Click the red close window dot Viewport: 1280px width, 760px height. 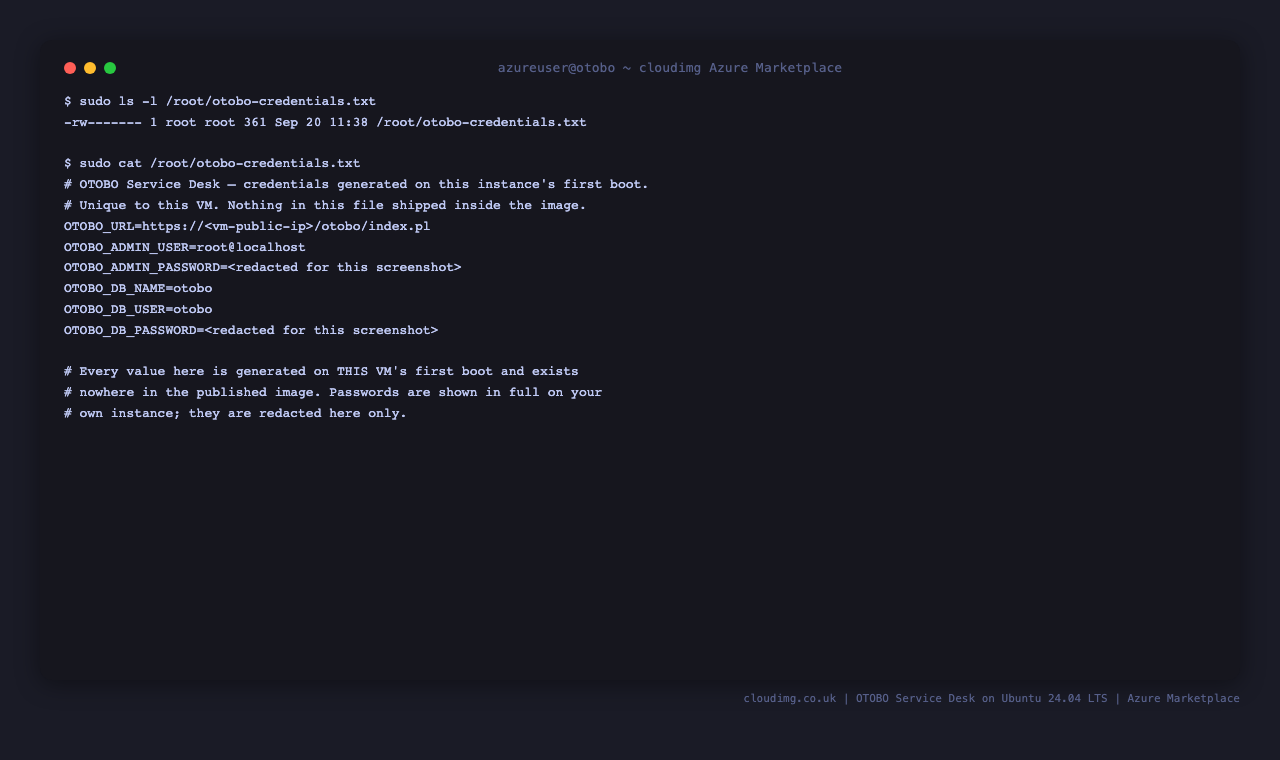click(x=70, y=68)
